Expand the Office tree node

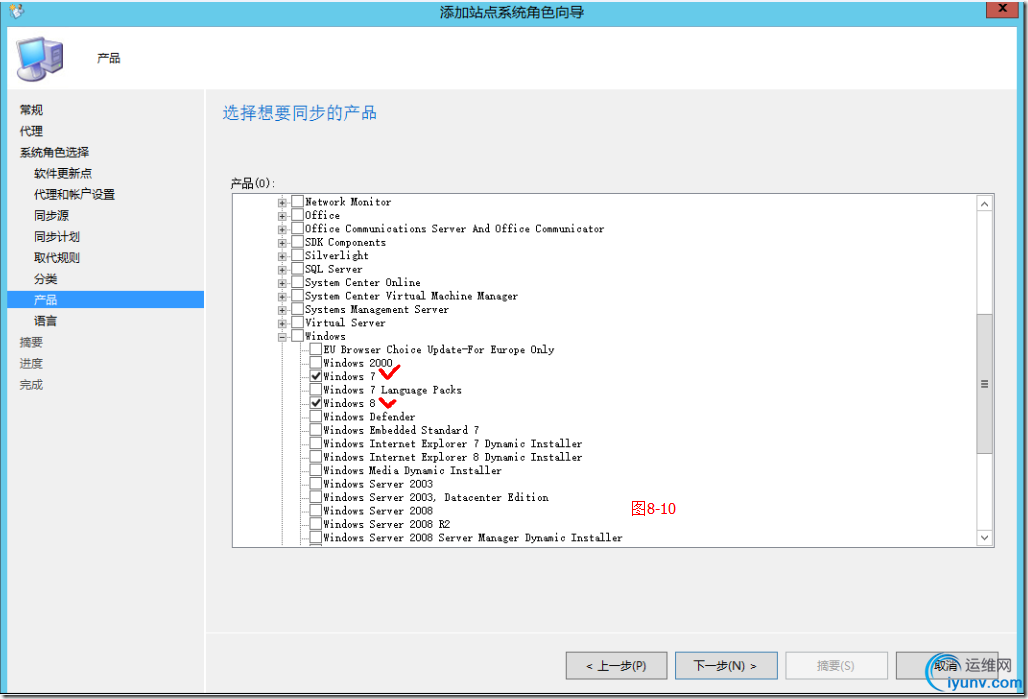point(282,216)
